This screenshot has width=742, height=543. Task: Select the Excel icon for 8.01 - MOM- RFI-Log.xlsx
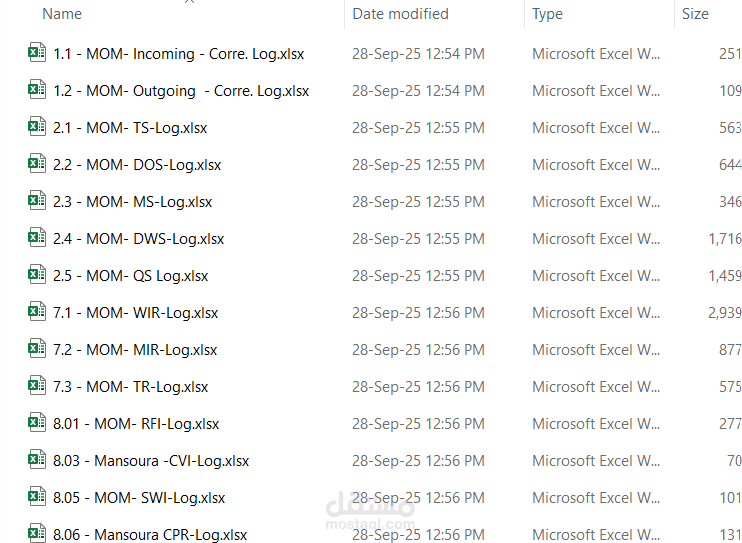[37, 422]
